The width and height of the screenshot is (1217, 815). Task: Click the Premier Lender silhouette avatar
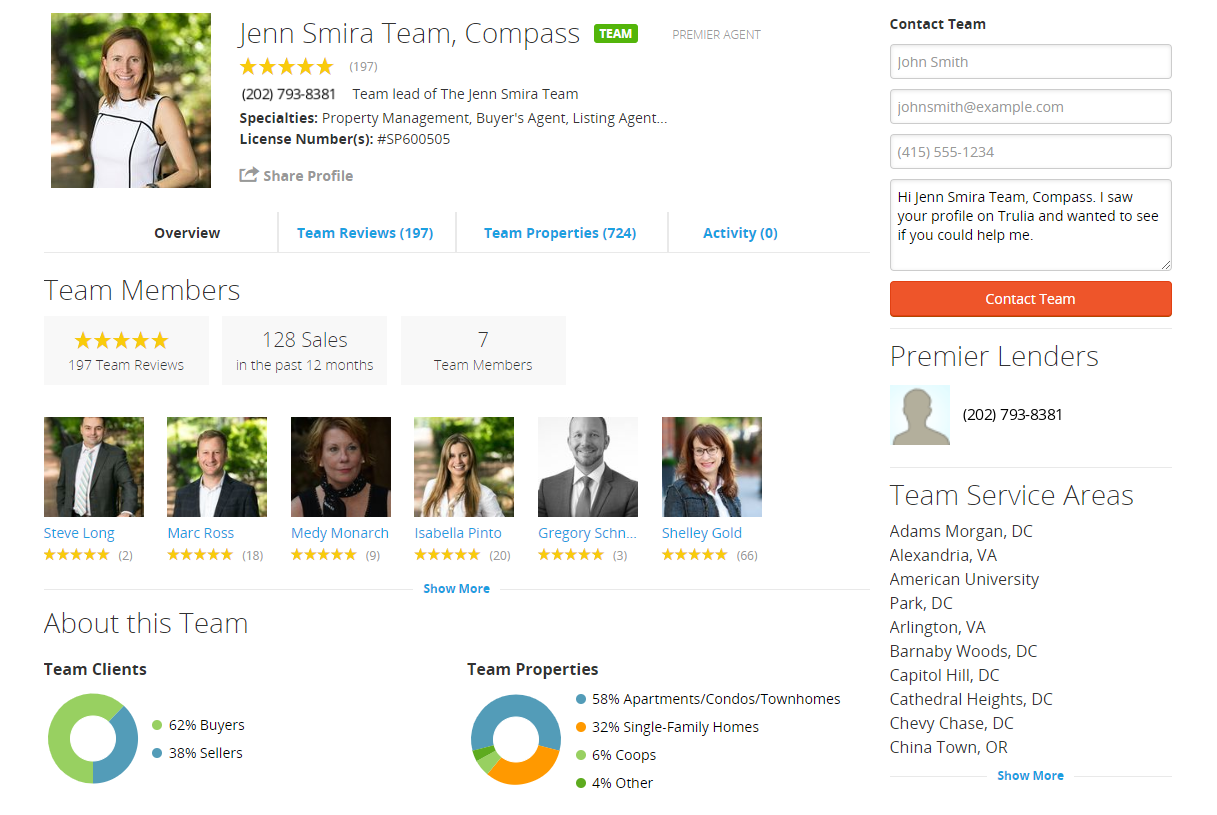[920, 415]
